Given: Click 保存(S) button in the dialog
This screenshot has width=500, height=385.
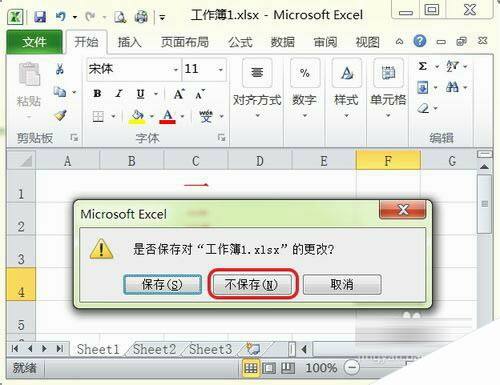Looking at the screenshot, I should 162,285.
